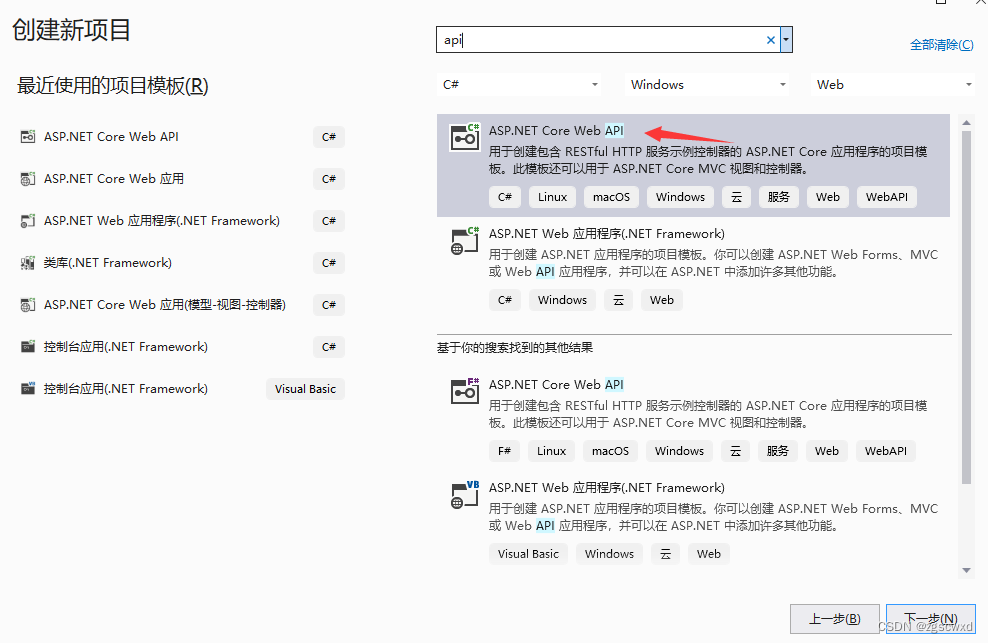The image size is (988, 643).
Task: Click the 下一步(N) button
Action: (x=931, y=618)
